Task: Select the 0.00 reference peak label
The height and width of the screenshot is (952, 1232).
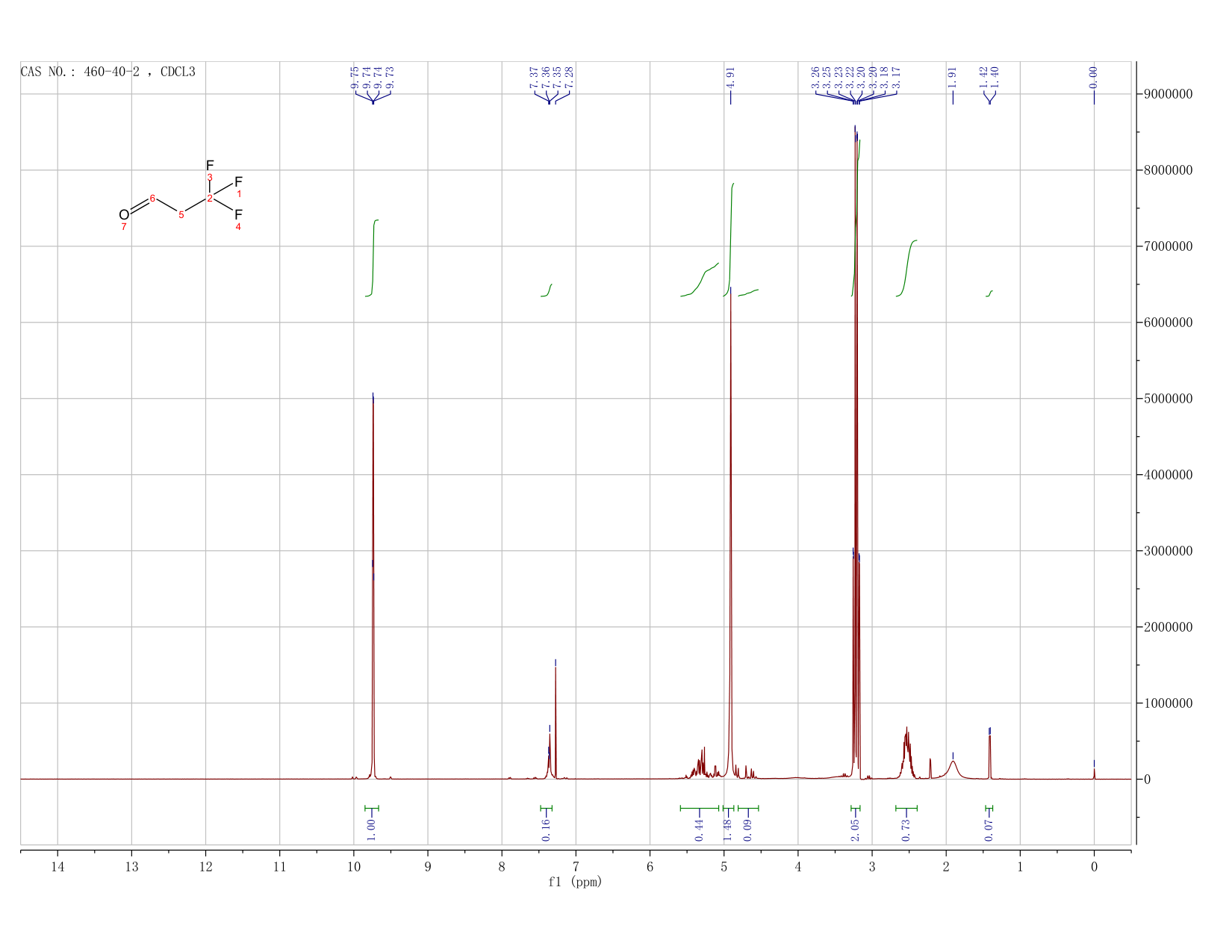Action: 1094,78
